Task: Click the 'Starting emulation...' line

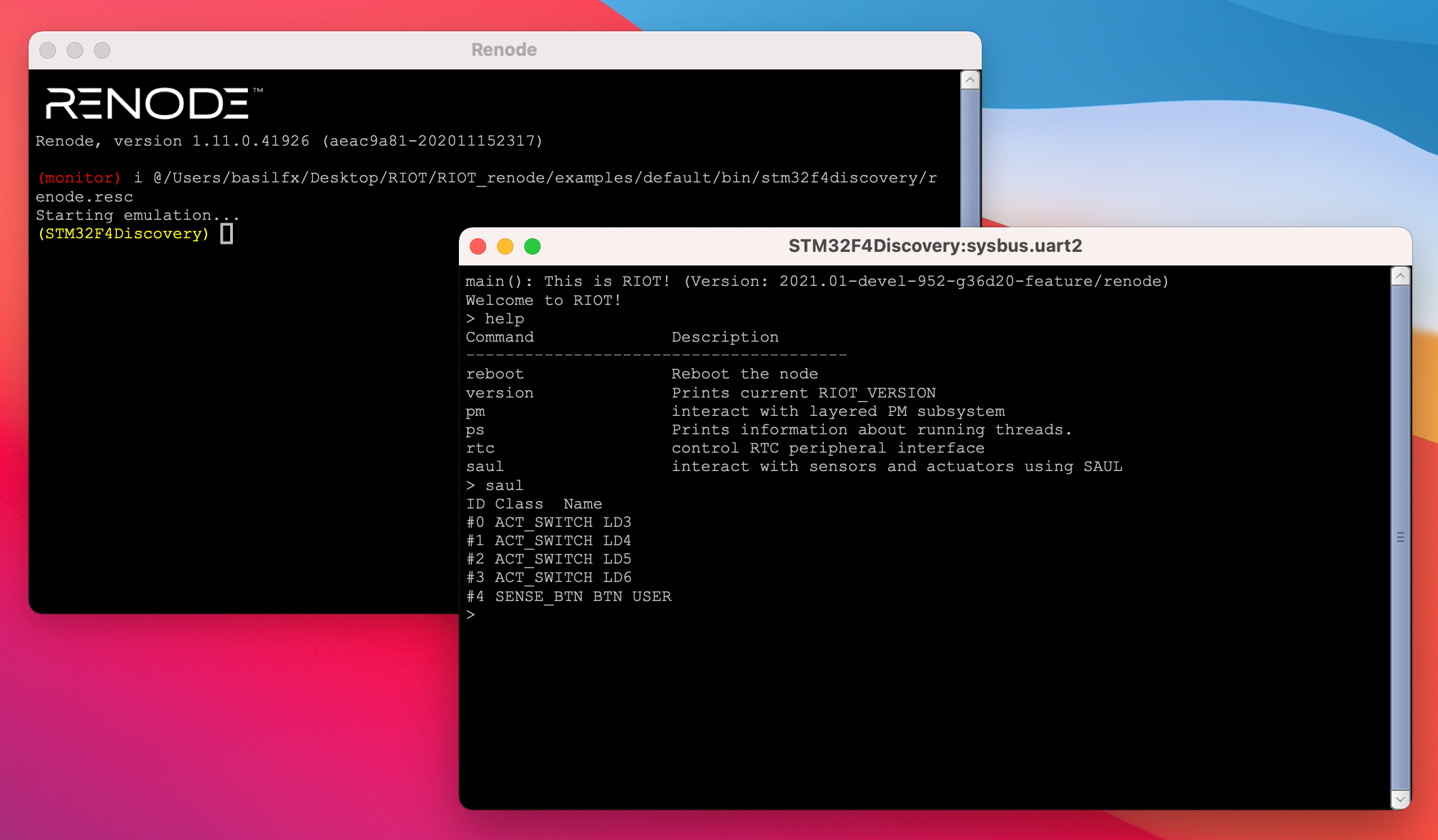Action: tap(138, 215)
